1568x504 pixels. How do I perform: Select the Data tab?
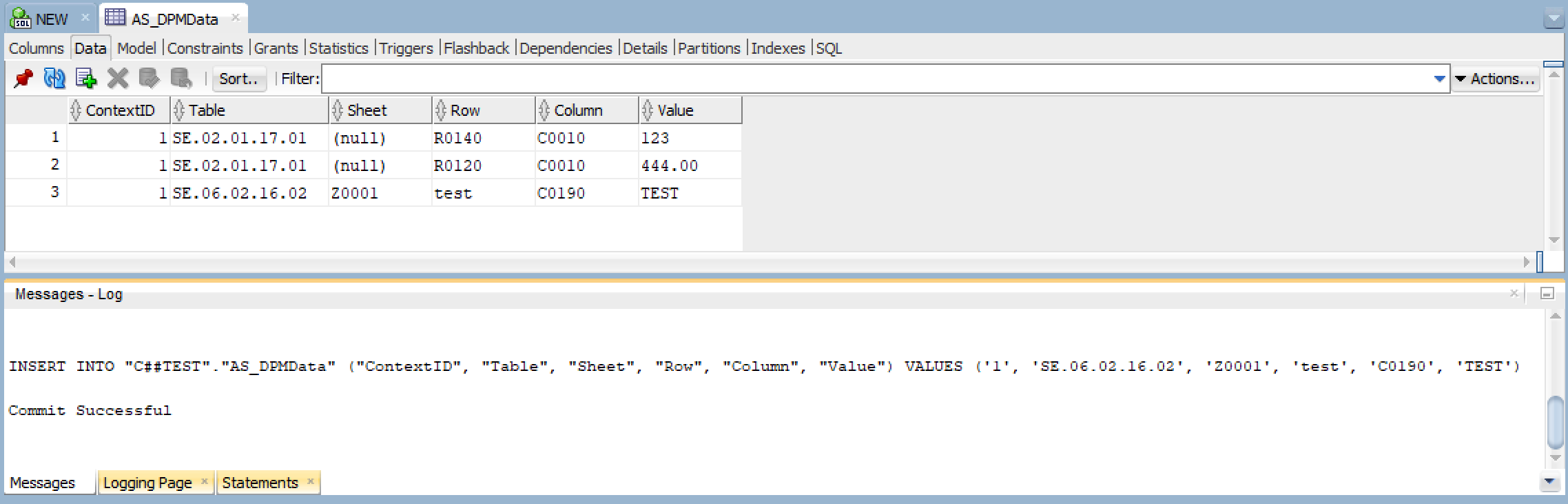[90, 48]
